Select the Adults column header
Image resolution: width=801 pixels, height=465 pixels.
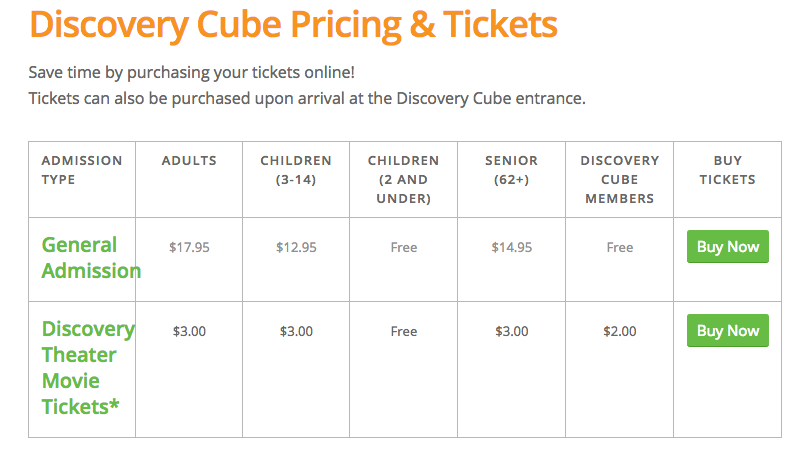click(189, 160)
